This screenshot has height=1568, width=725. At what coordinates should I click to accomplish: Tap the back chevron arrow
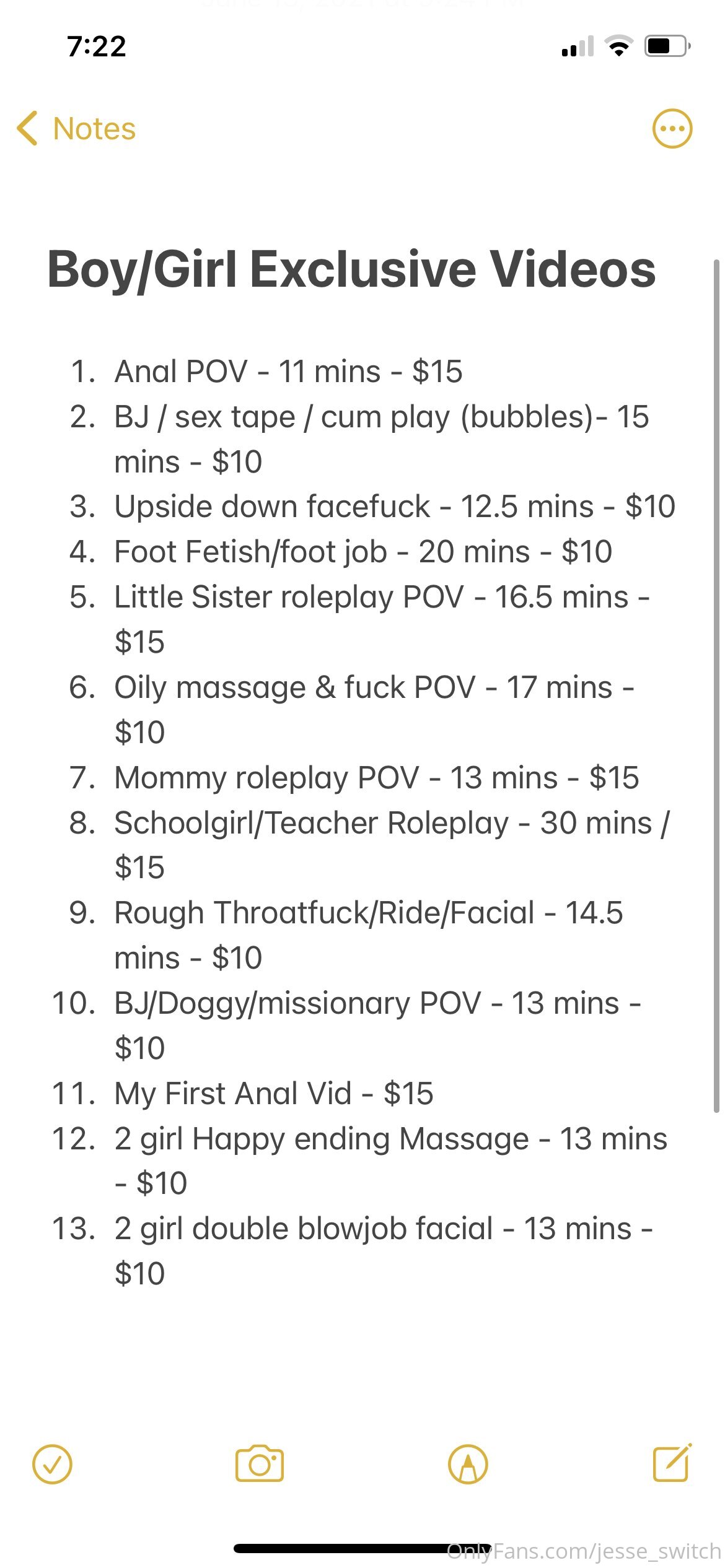point(27,129)
